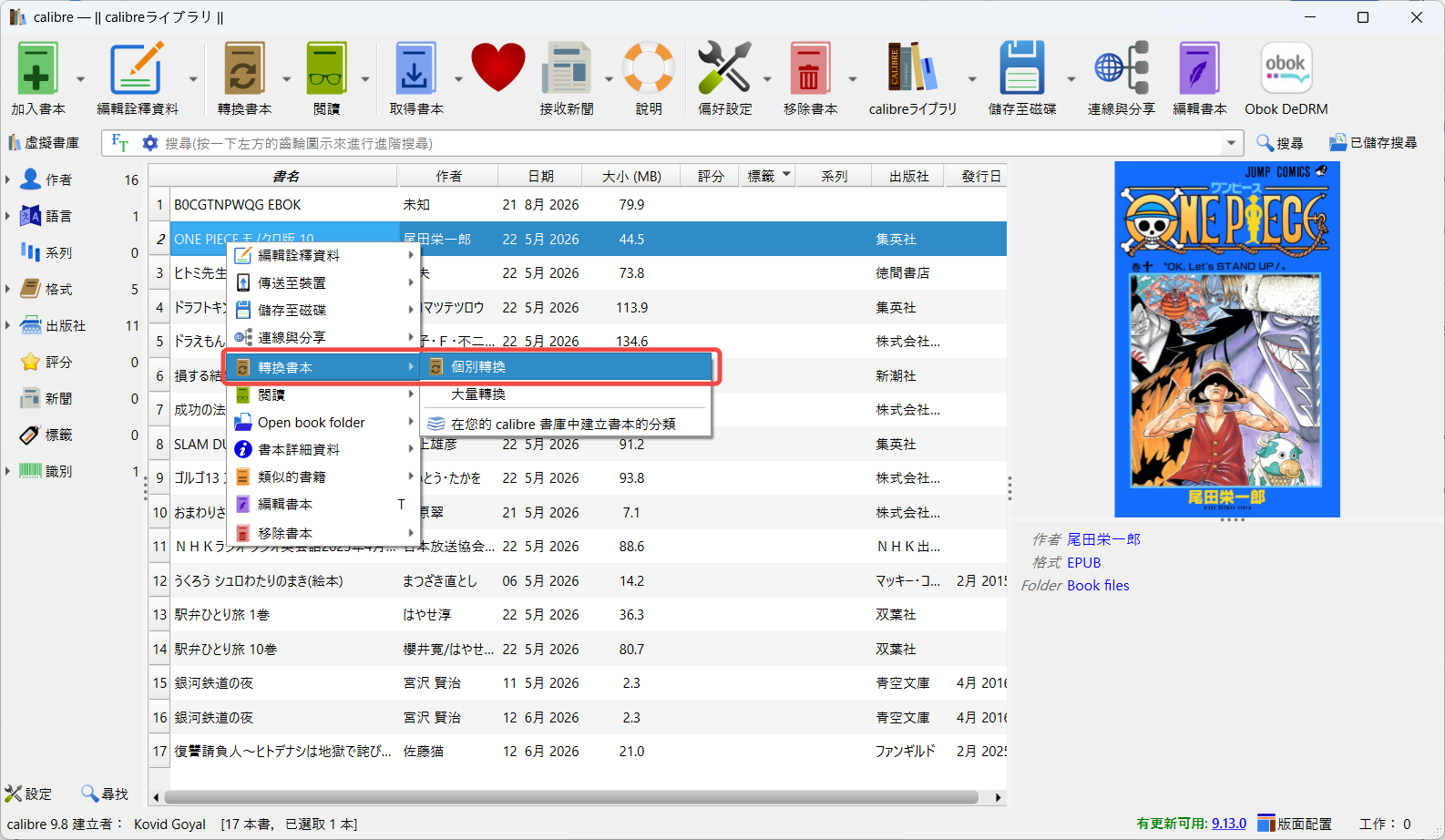This screenshot has height=840, width=1445.
Task: Sort by the 書名 column header
Action: click(285, 176)
